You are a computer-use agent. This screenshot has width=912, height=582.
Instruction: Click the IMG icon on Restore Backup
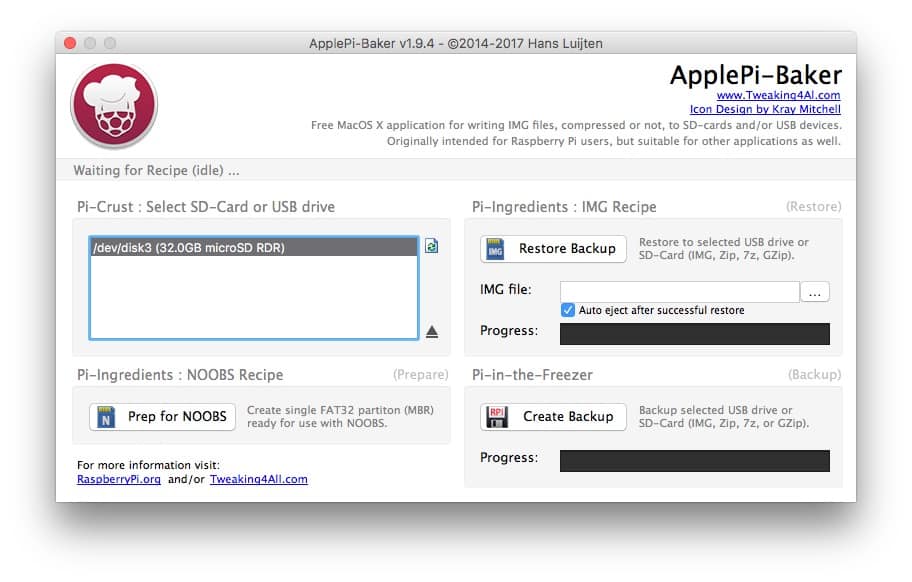click(x=495, y=249)
